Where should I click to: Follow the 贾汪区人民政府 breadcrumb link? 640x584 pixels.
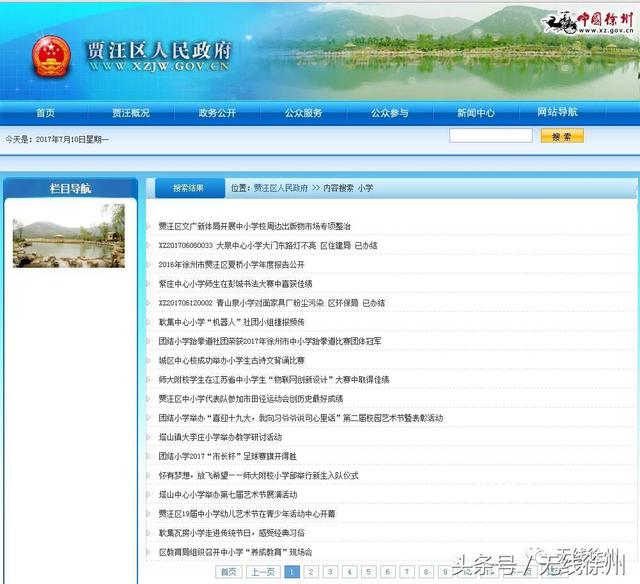[281, 188]
